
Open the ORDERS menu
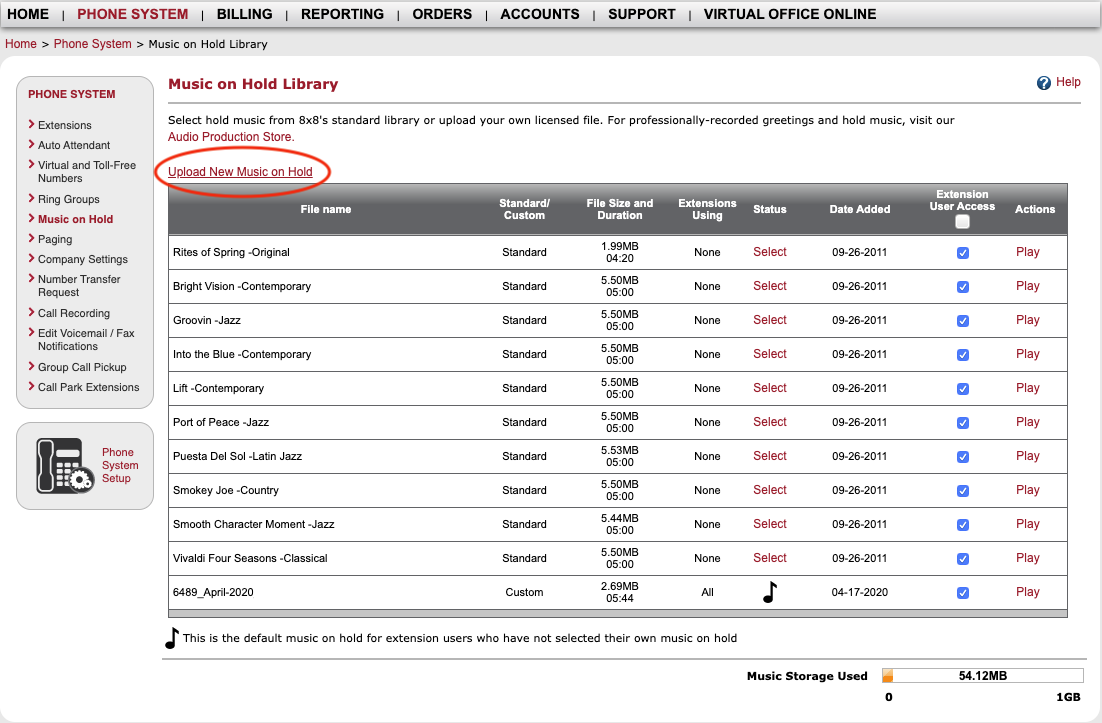[442, 14]
